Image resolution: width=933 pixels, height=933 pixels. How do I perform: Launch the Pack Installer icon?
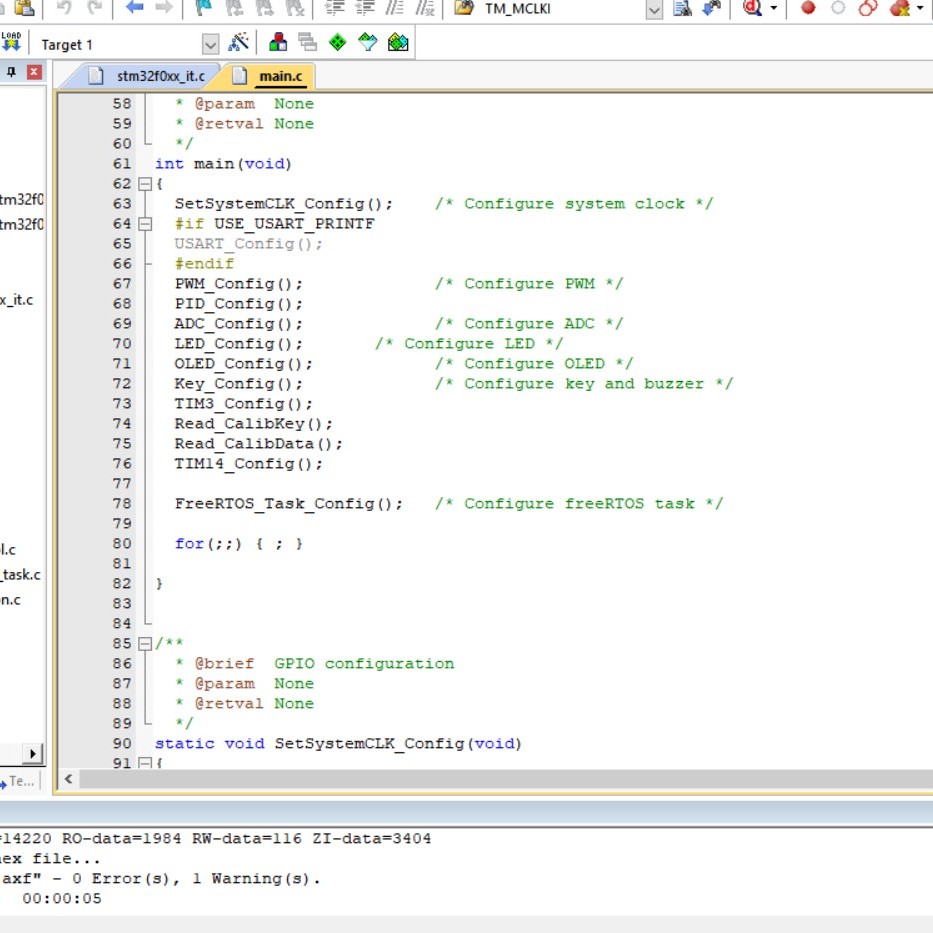click(397, 42)
